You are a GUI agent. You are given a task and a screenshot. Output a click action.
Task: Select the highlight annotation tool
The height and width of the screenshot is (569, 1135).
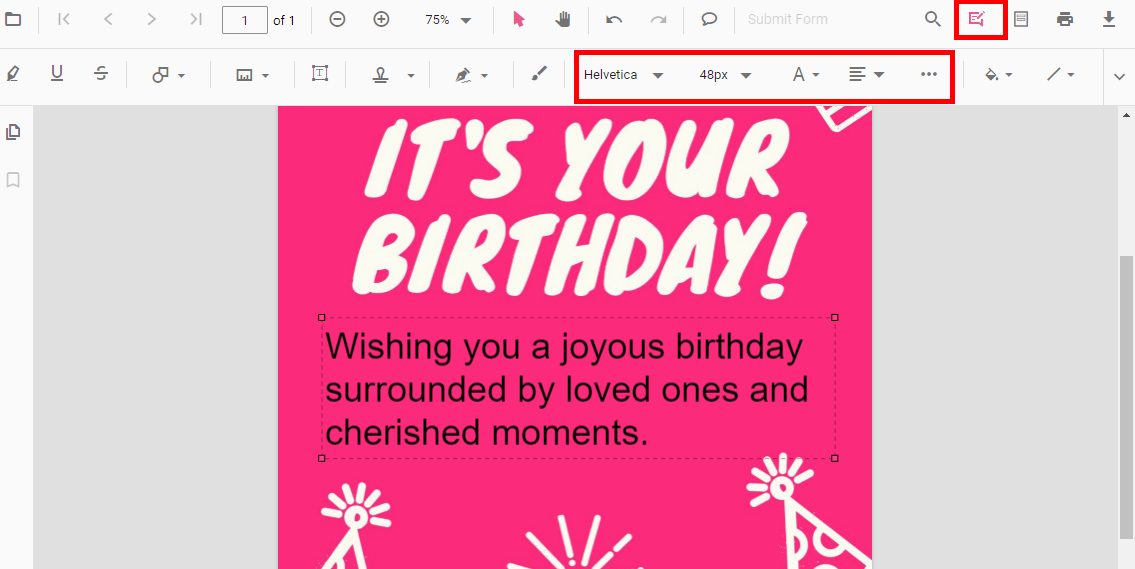pos(13,74)
